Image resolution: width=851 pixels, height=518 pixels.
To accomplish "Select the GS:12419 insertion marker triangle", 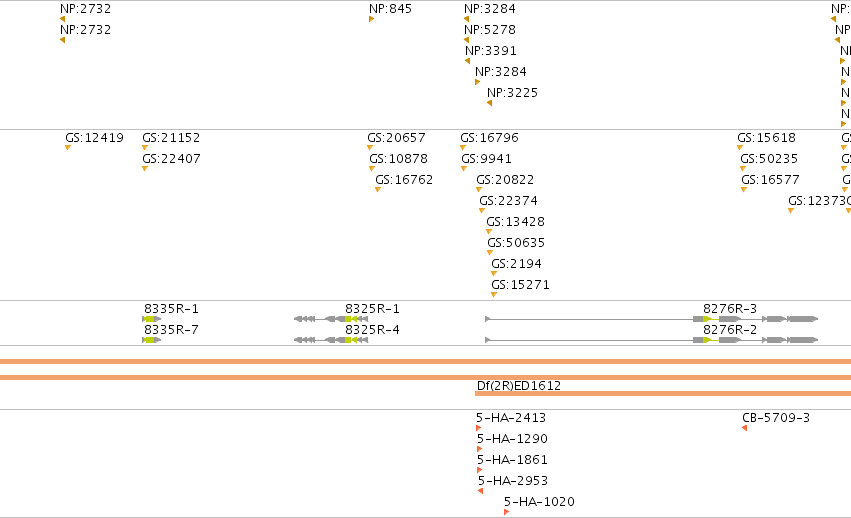I will [x=68, y=148].
